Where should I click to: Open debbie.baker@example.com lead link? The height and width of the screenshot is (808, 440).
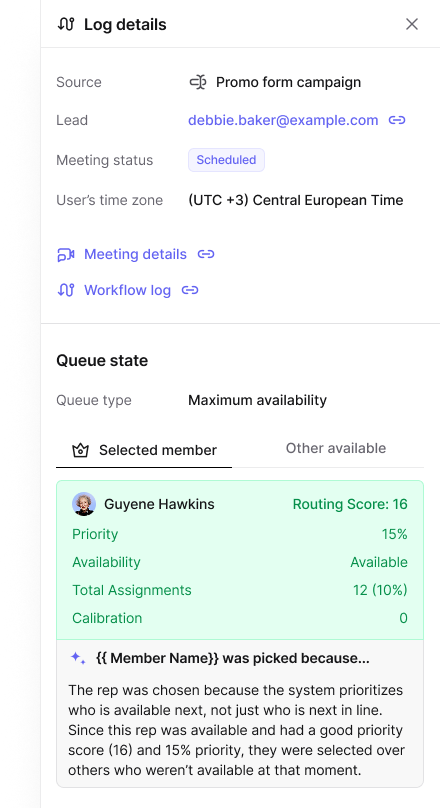point(283,120)
